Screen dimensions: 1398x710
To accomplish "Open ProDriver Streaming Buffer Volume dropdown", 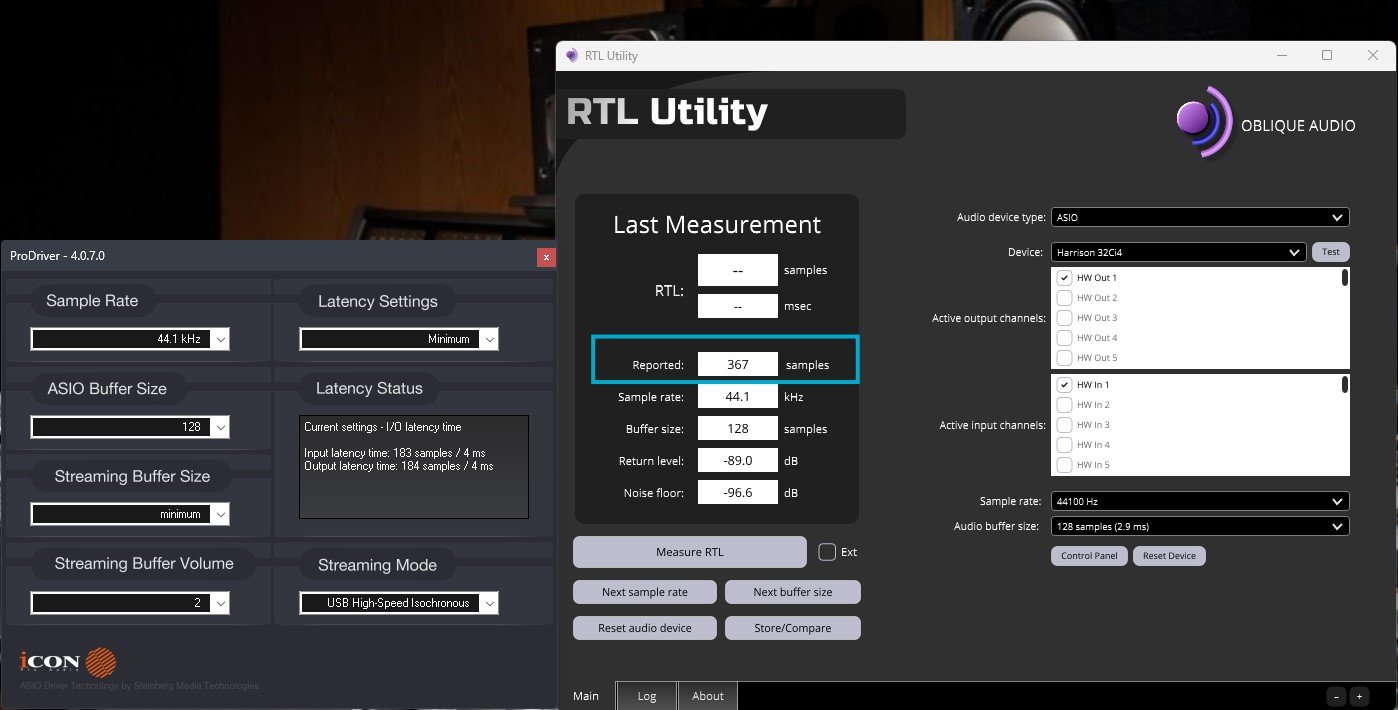I will click(x=130, y=603).
